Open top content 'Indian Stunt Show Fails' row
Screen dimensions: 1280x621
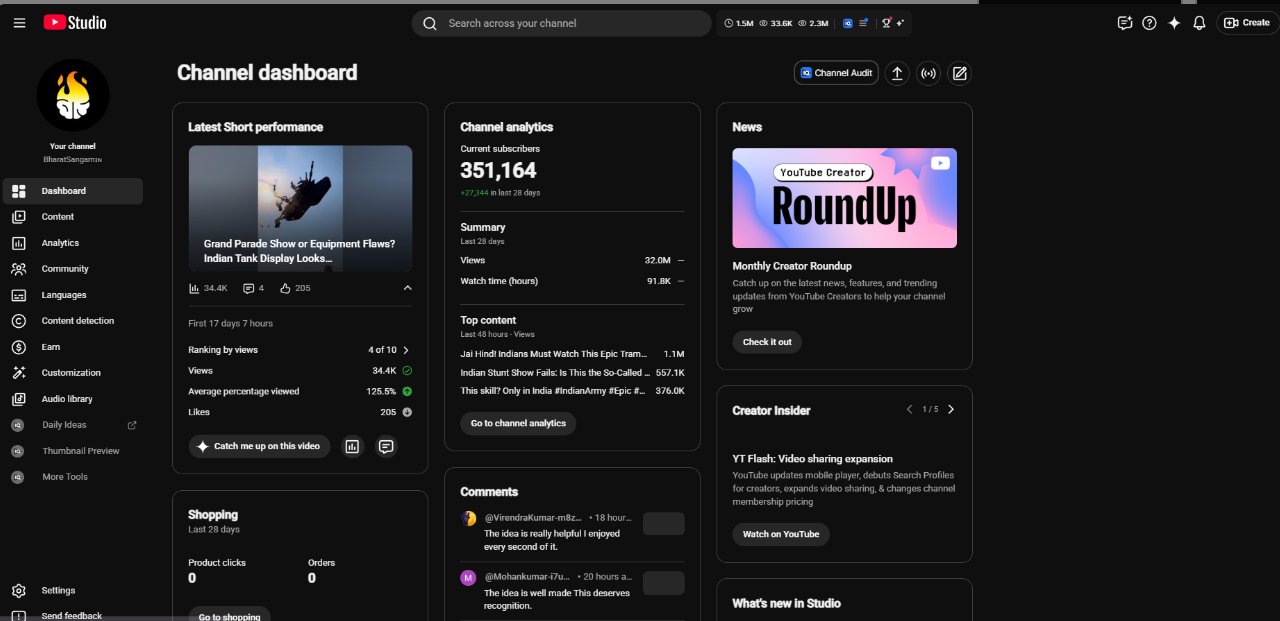[572, 373]
